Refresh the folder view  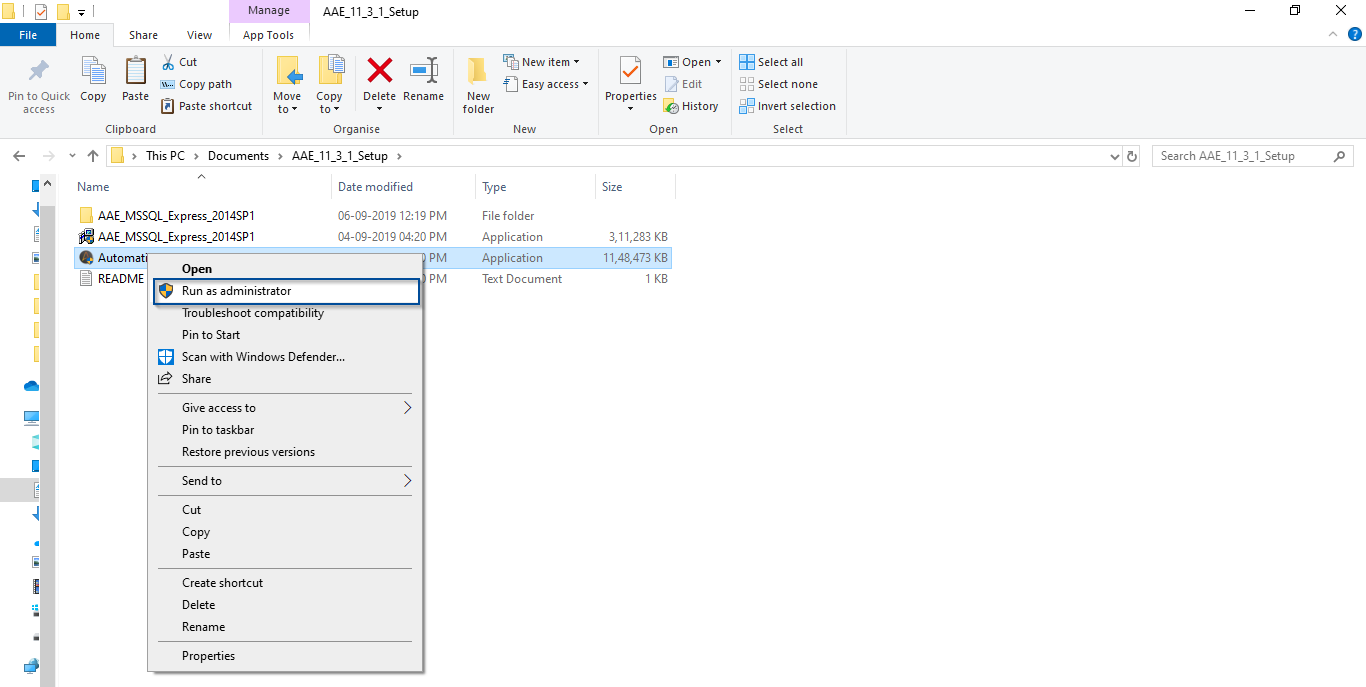(1132, 156)
